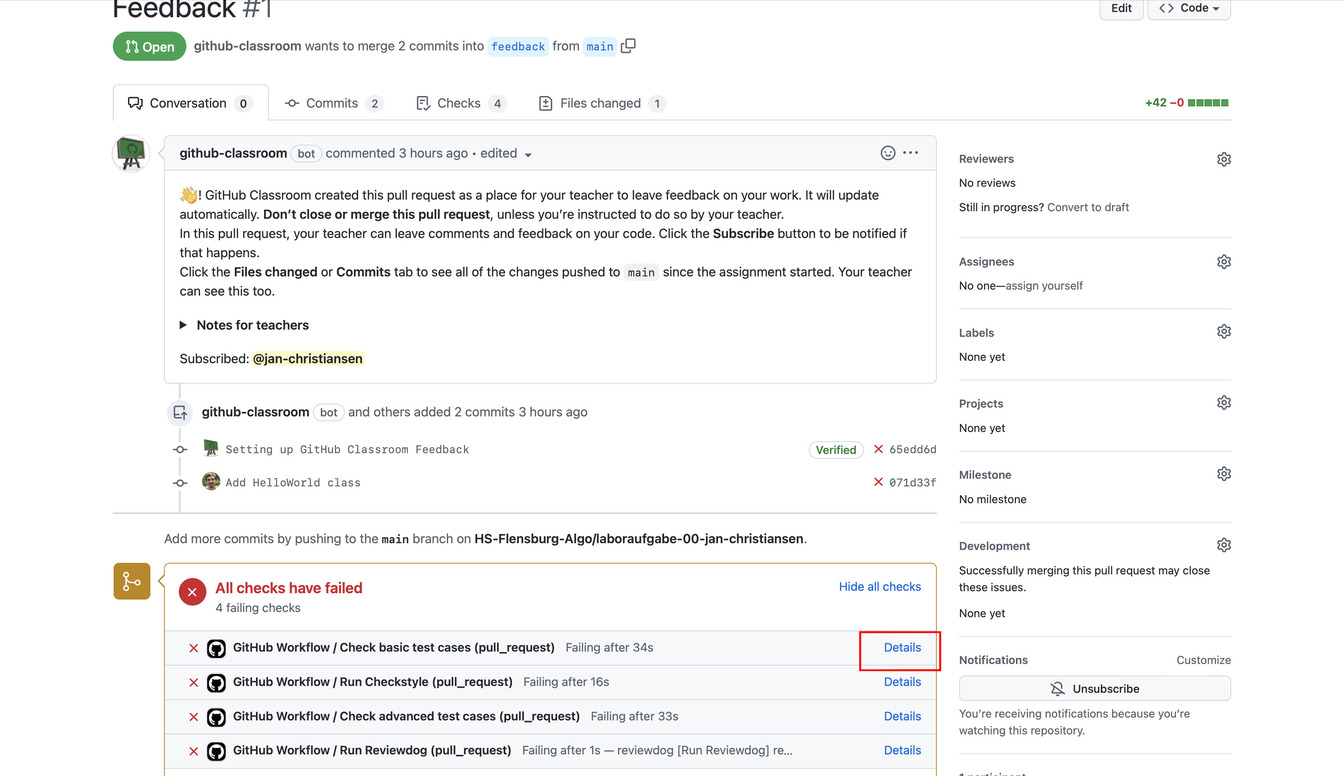Switch to the Checks tab
Viewport: 1344px width, 776px height.
pyautogui.click(x=459, y=103)
